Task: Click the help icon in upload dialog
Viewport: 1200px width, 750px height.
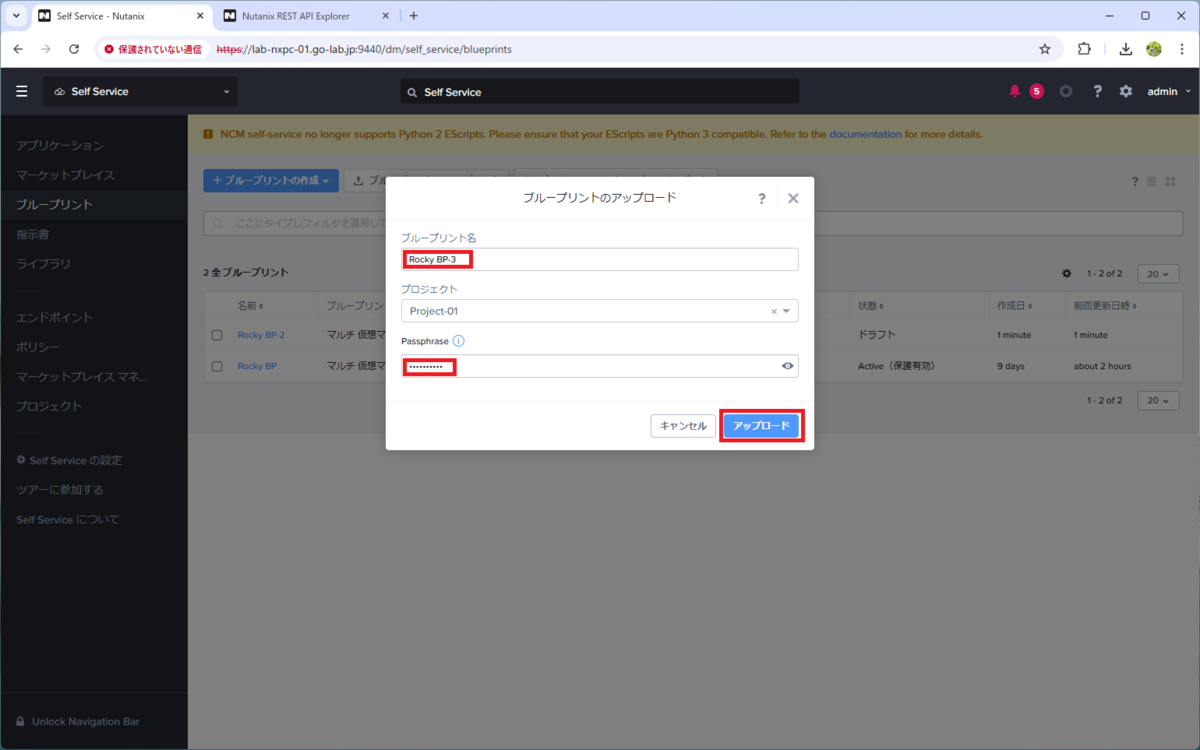Action: tap(762, 198)
